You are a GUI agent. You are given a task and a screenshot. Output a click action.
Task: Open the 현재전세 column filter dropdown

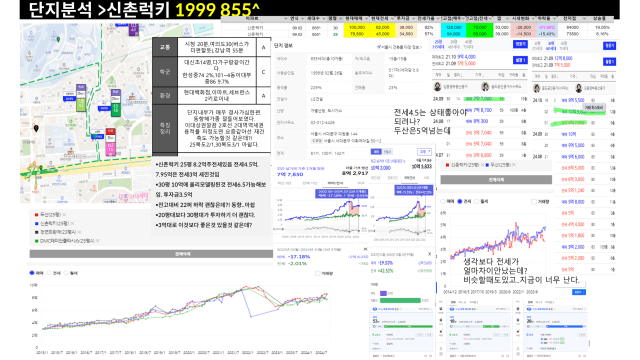tap(392, 19)
